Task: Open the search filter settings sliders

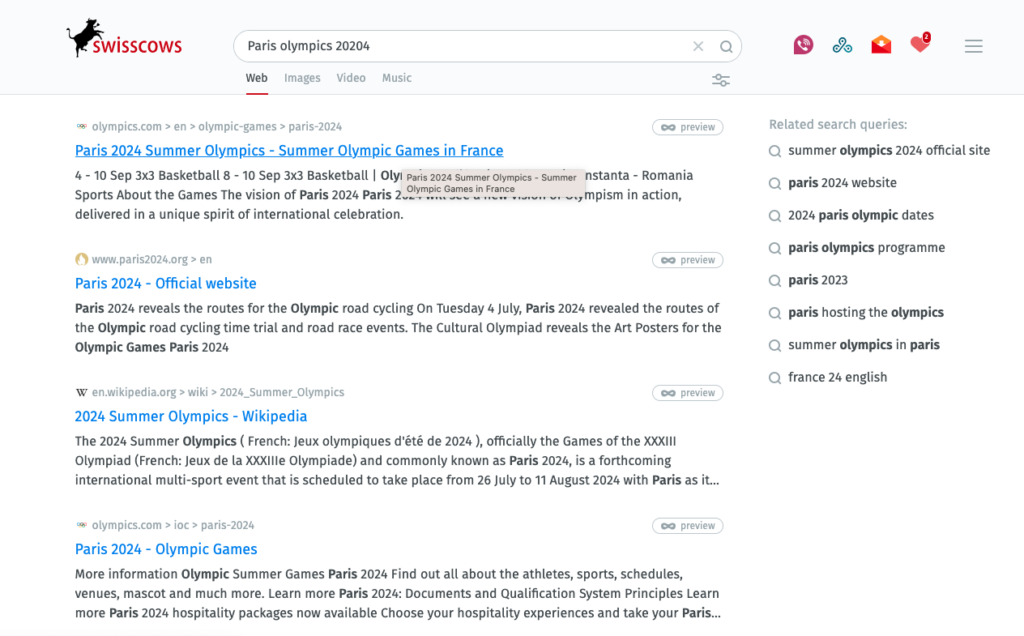Action: tap(721, 80)
